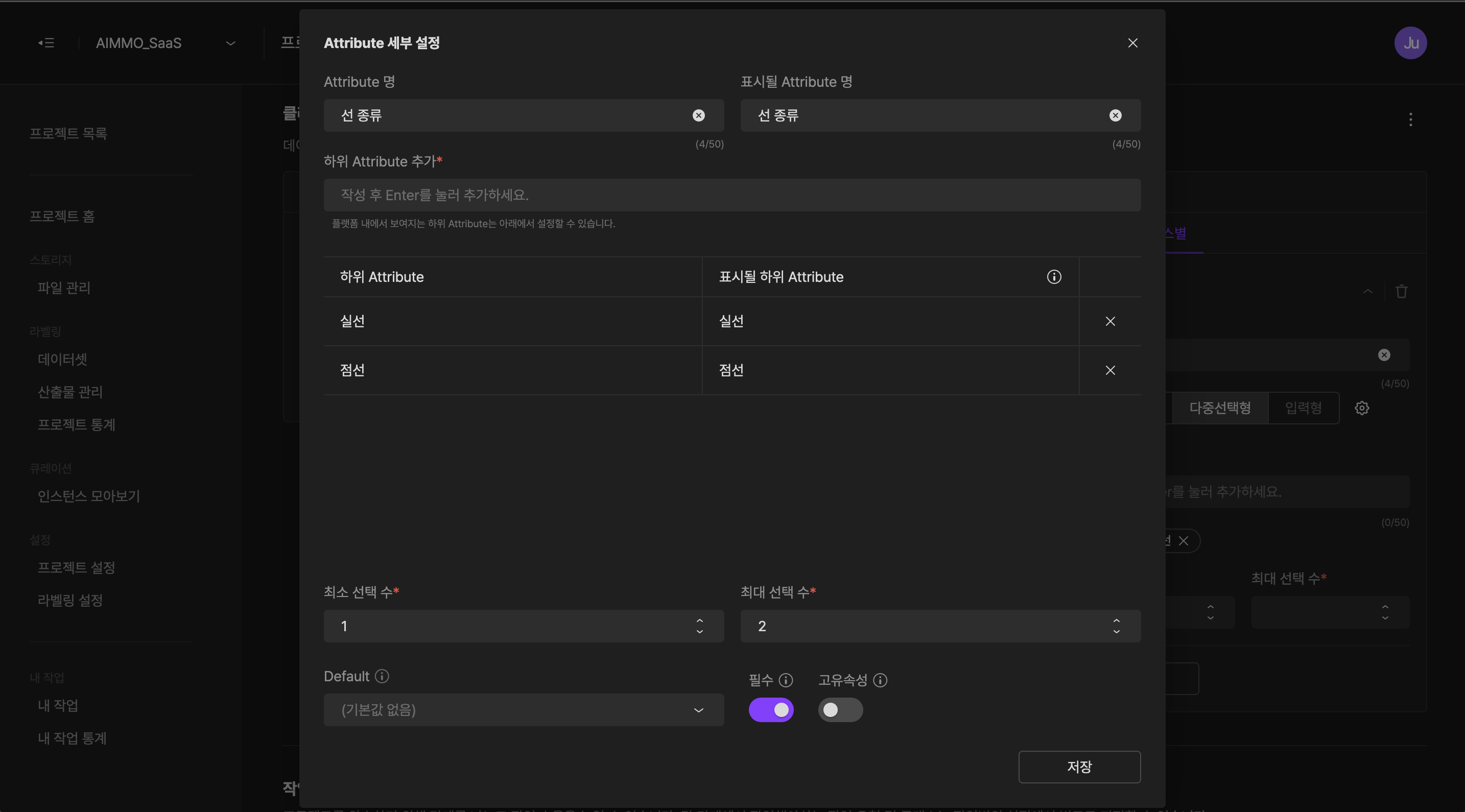The image size is (1465, 812).
Task: Edit displayed name cell 실선
Action: click(x=891, y=321)
